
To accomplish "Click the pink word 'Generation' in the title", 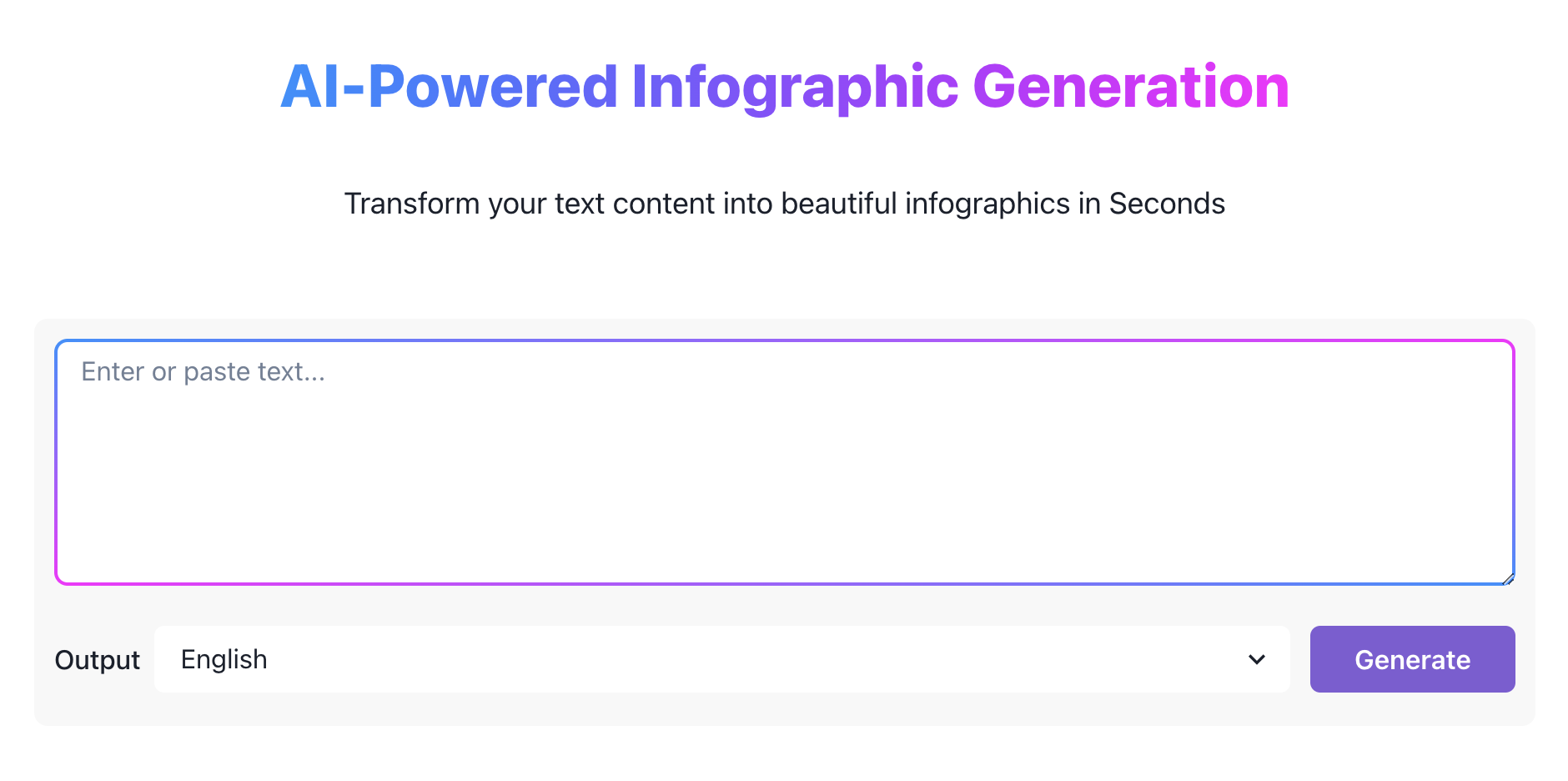I will [x=1130, y=87].
